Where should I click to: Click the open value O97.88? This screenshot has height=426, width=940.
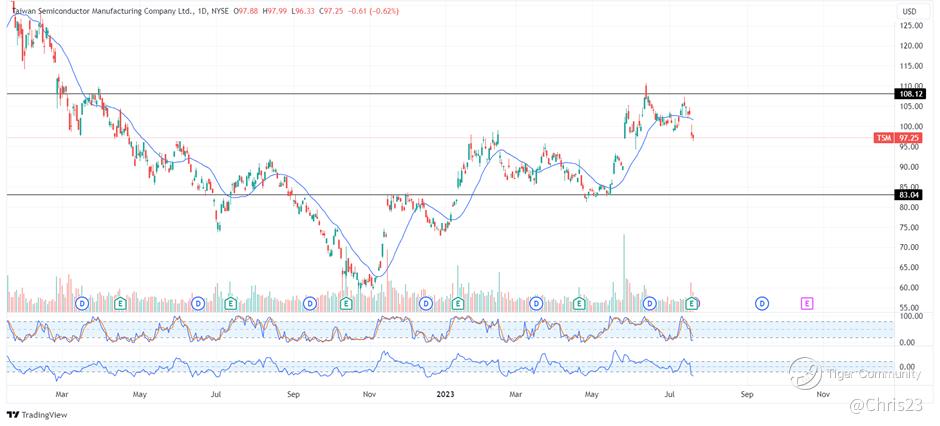point(246,11)
